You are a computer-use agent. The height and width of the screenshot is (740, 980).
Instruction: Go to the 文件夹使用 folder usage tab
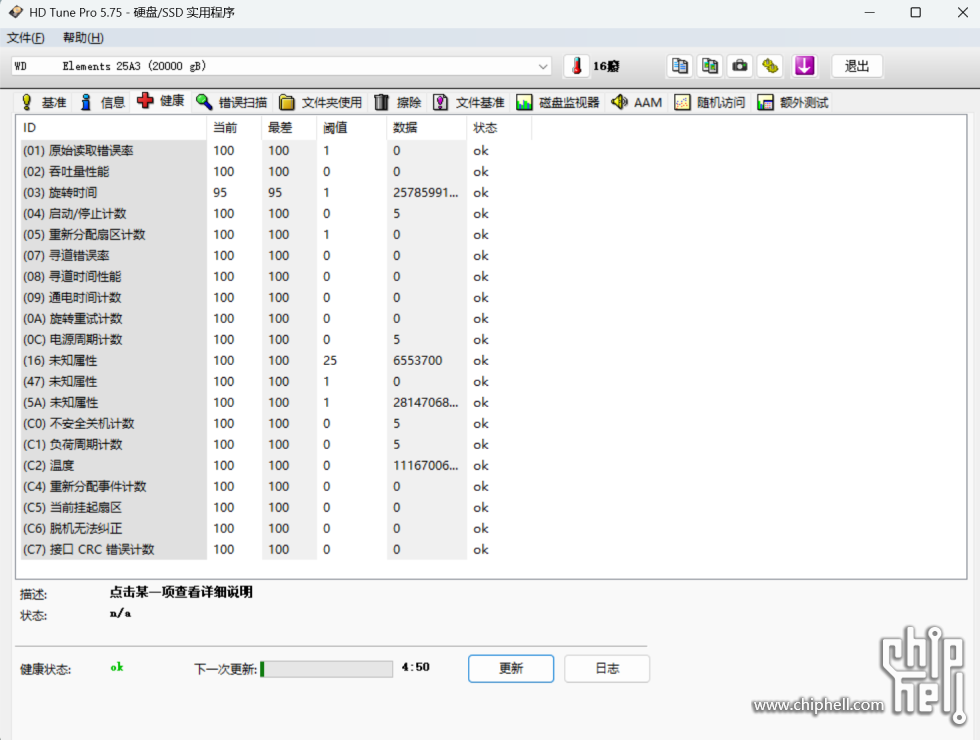coord(320,102)
